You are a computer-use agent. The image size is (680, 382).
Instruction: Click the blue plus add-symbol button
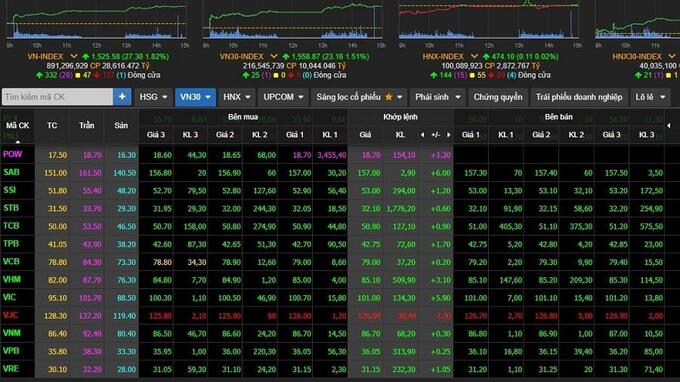point(122,97)
